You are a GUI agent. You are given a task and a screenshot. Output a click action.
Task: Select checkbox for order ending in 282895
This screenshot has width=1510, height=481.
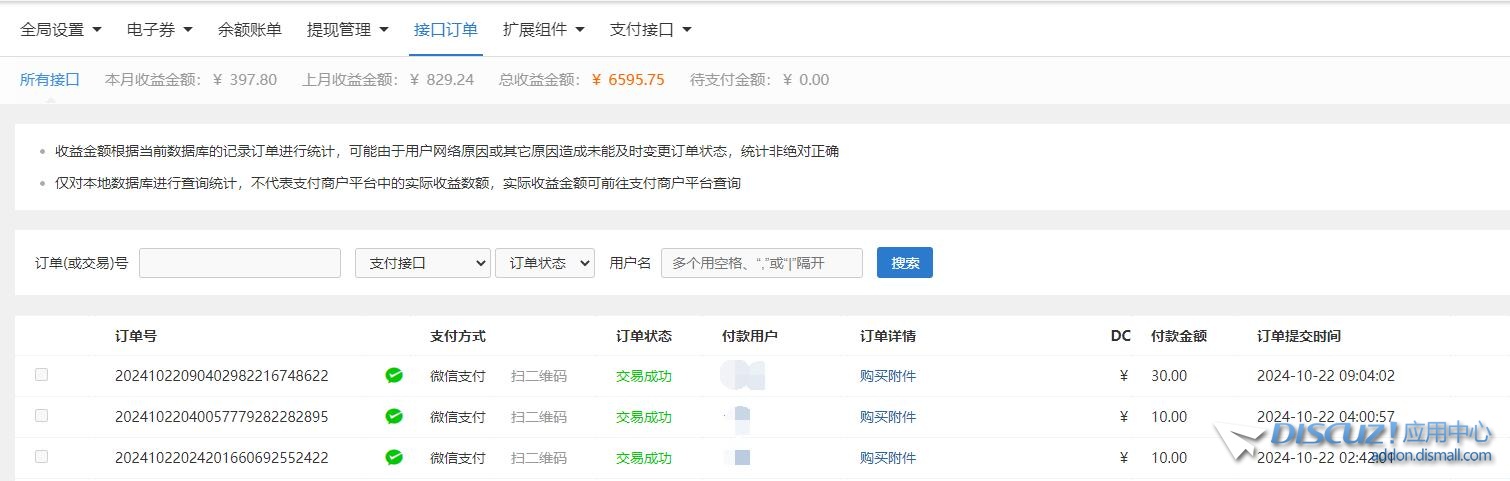click(41, 415)
